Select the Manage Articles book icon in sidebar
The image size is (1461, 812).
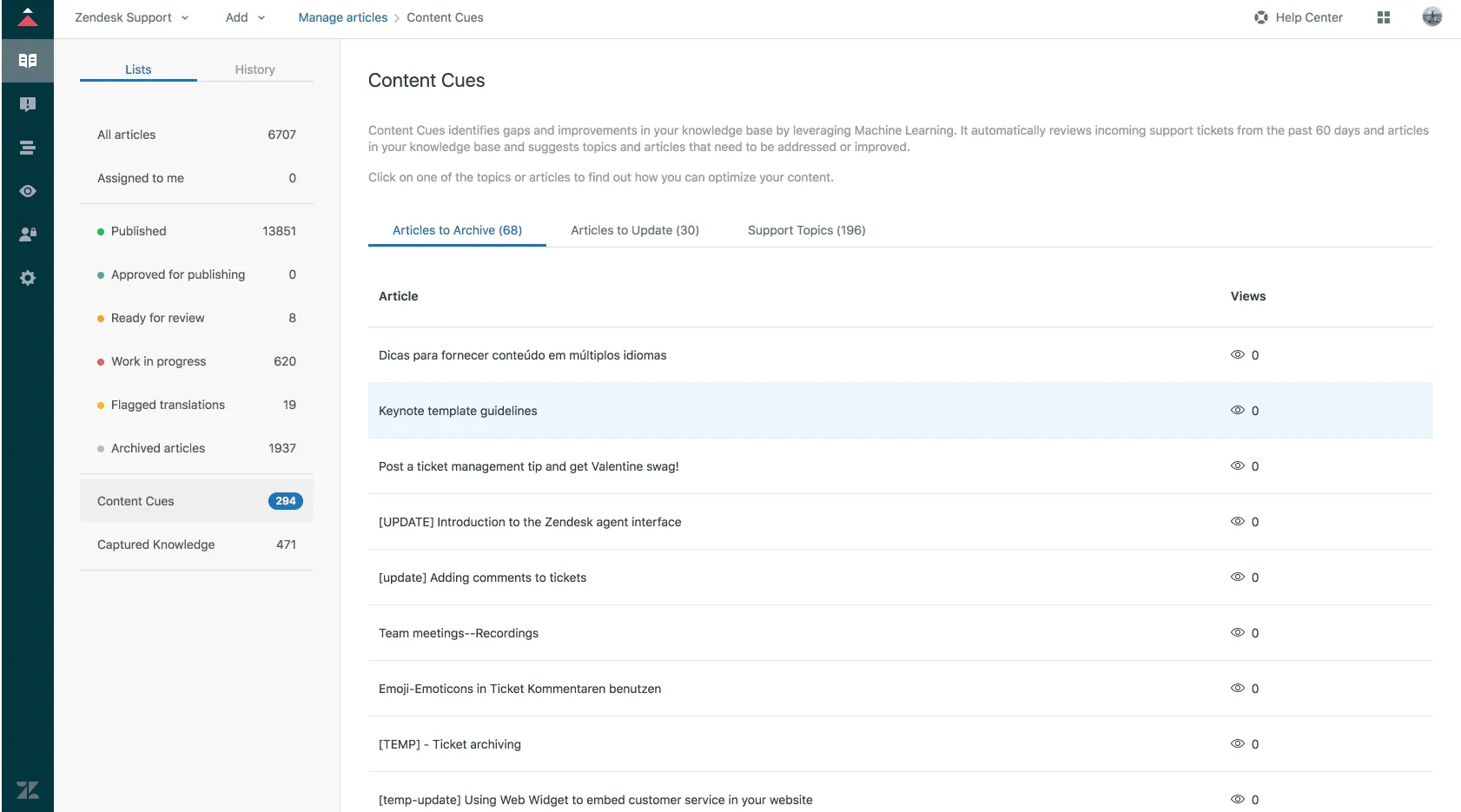tap(27, 60)
